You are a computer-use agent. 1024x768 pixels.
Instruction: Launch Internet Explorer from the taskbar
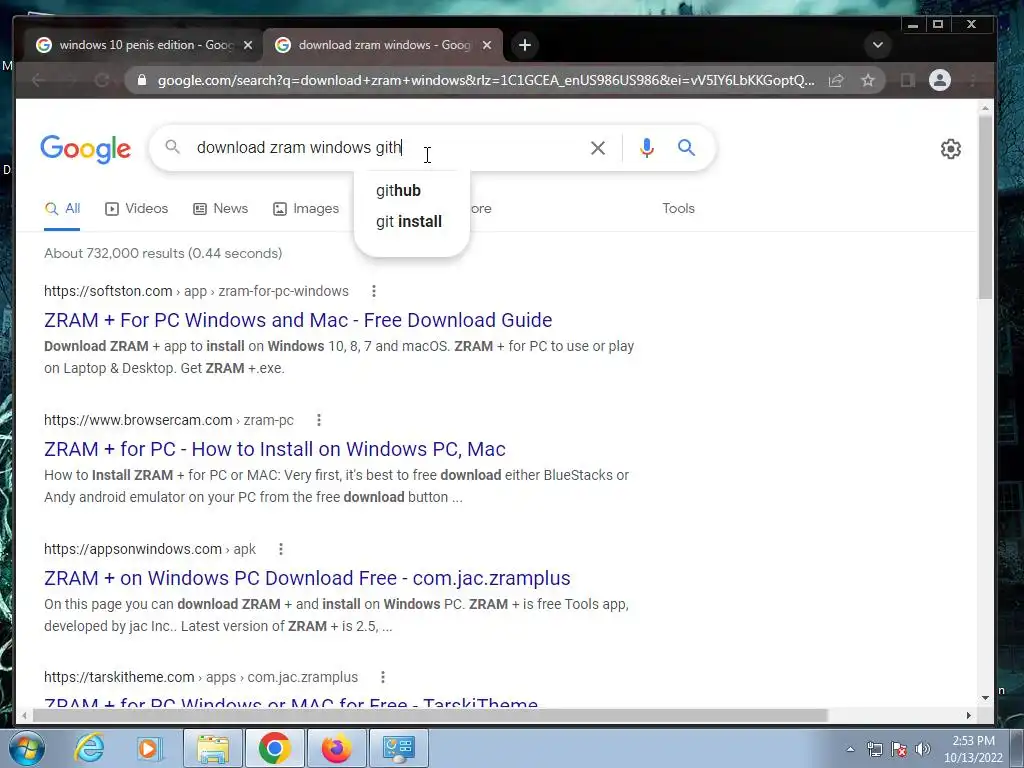(x=89, y=748)
